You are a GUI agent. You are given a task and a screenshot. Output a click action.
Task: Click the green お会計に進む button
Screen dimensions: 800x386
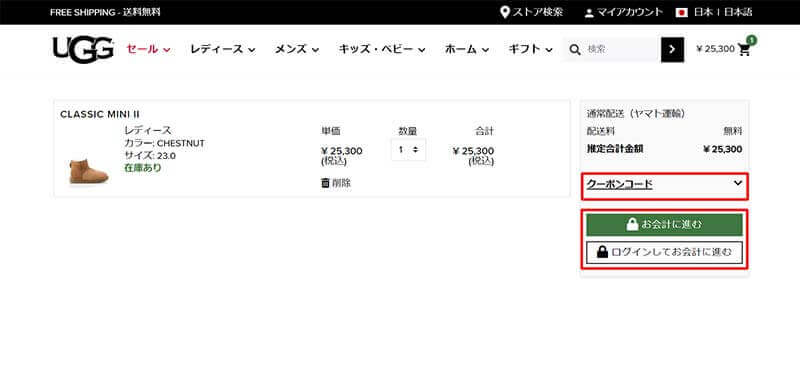664,224
